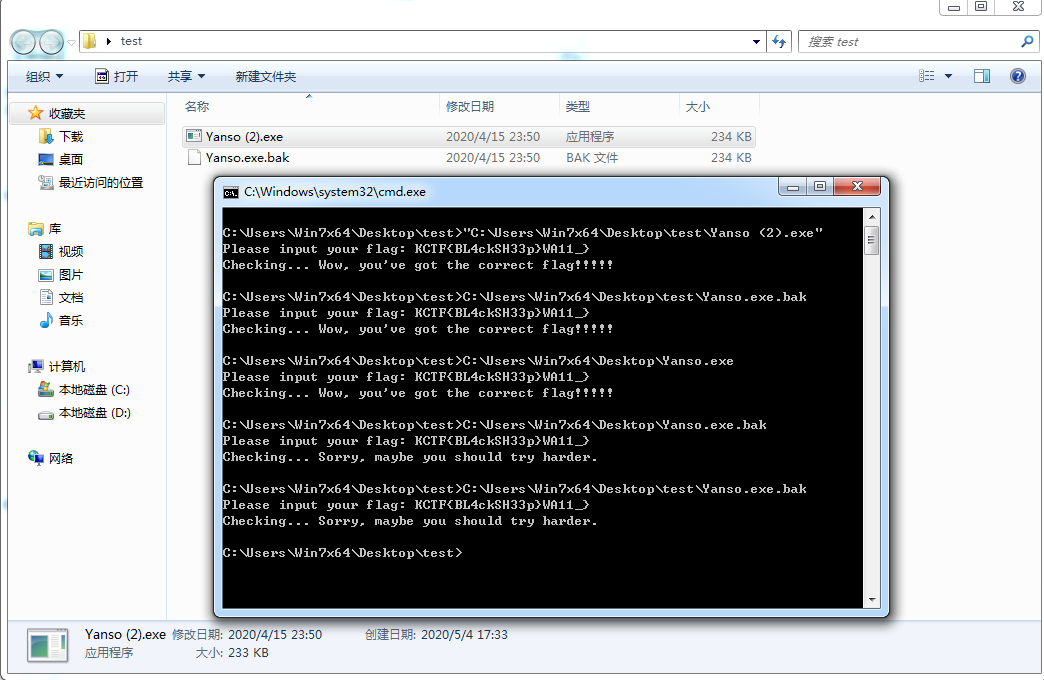The image size is (1044, 680).
Task: Open Explorer help button
Action: (1017, 76)
